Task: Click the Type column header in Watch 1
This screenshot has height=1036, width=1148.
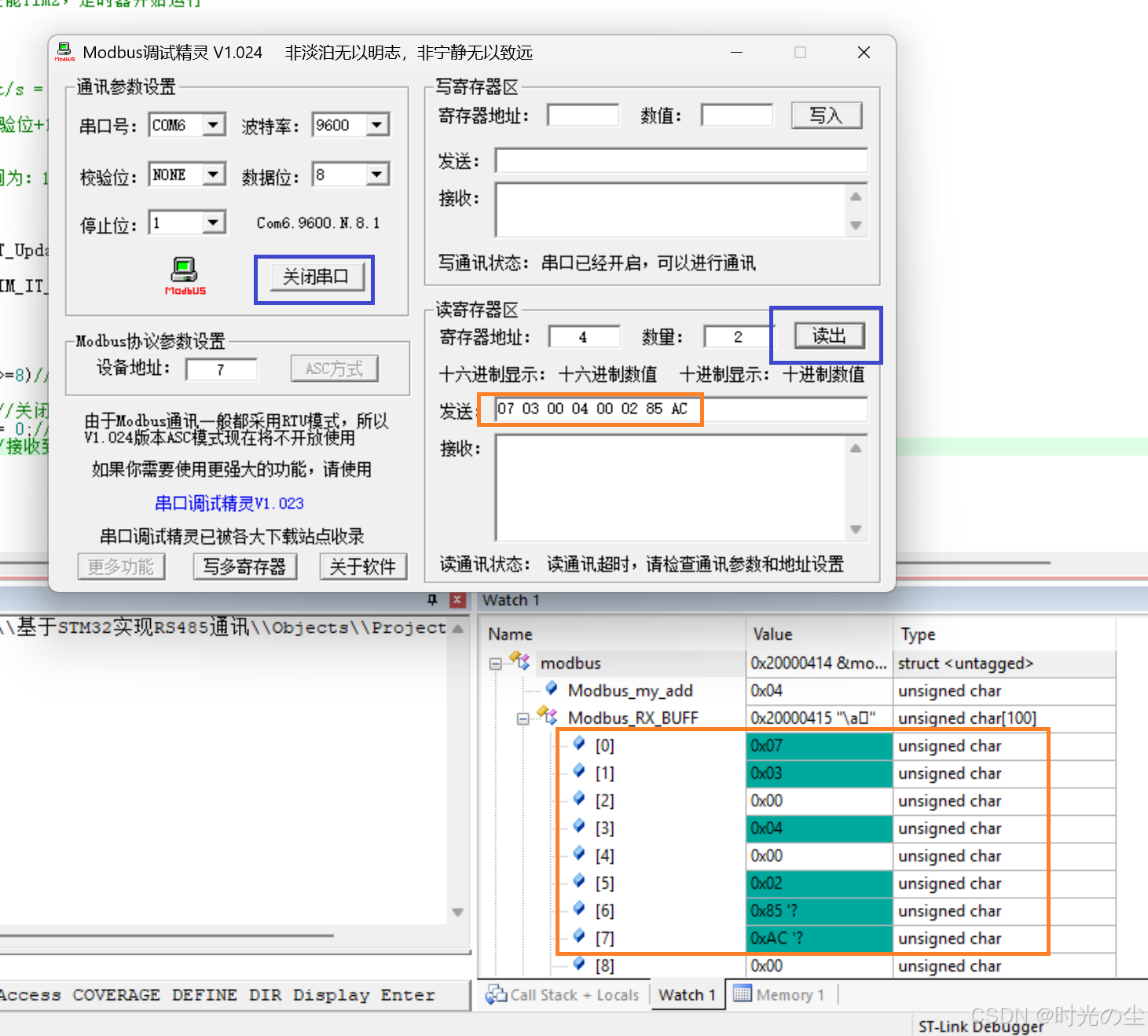Action: [x=1005, y=634]
